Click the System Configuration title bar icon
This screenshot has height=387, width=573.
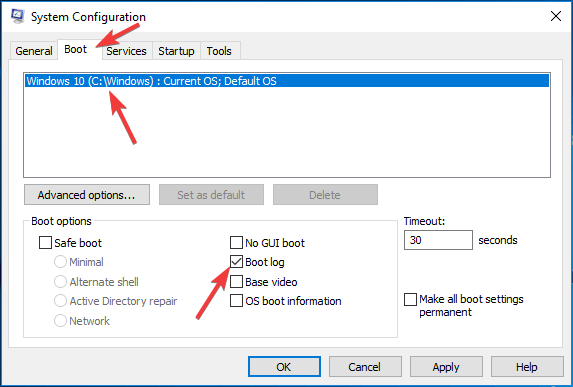click(17, 16)
